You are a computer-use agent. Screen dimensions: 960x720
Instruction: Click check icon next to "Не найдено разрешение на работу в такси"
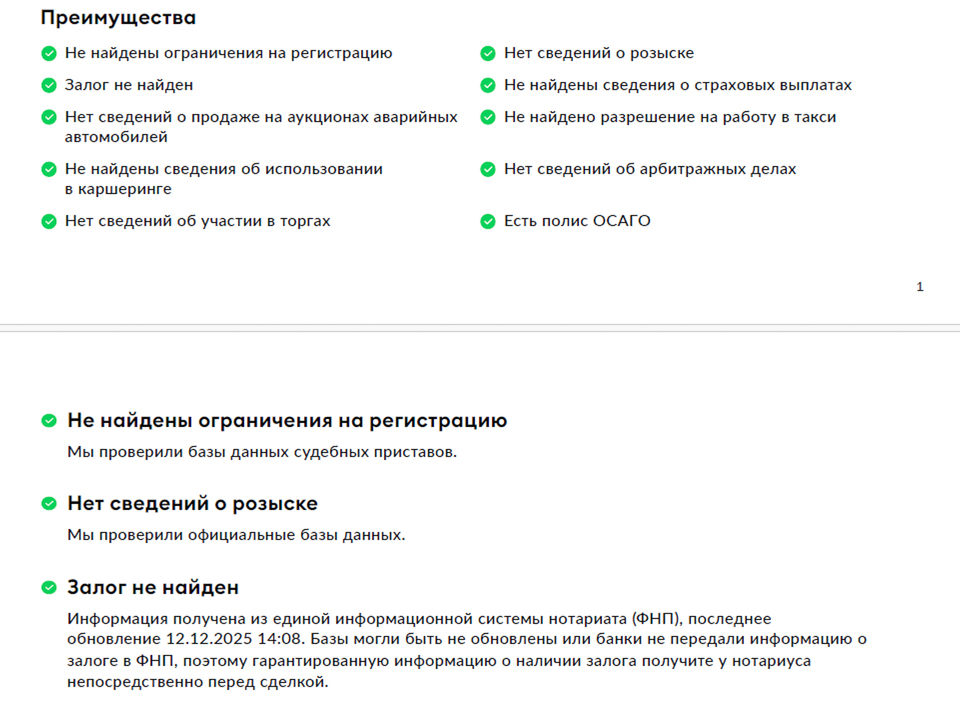point(488,118)
